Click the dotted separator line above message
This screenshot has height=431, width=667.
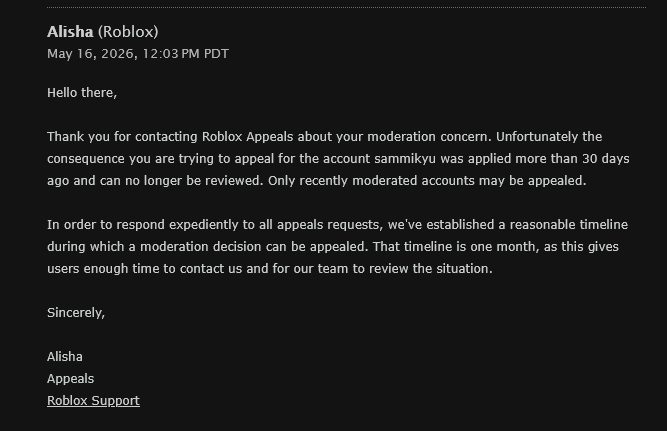[x=346, y=7]
